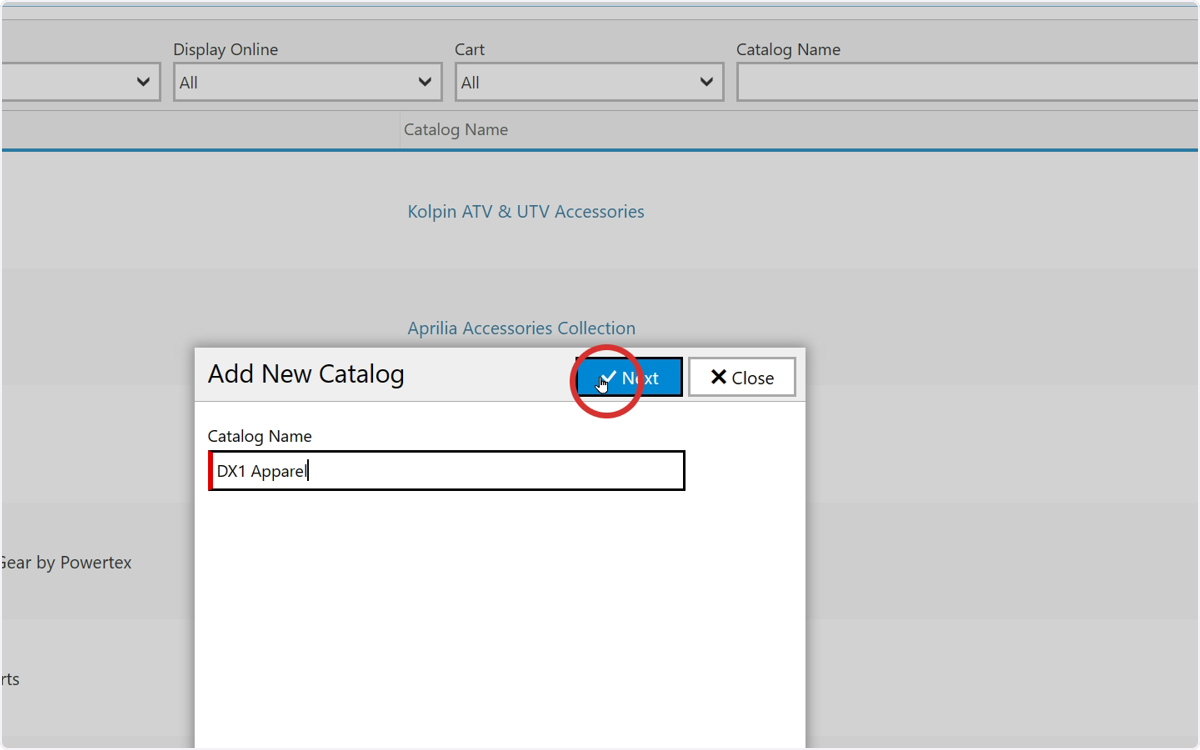Select the Gear by Powertex row text

[x=66, y=563]
